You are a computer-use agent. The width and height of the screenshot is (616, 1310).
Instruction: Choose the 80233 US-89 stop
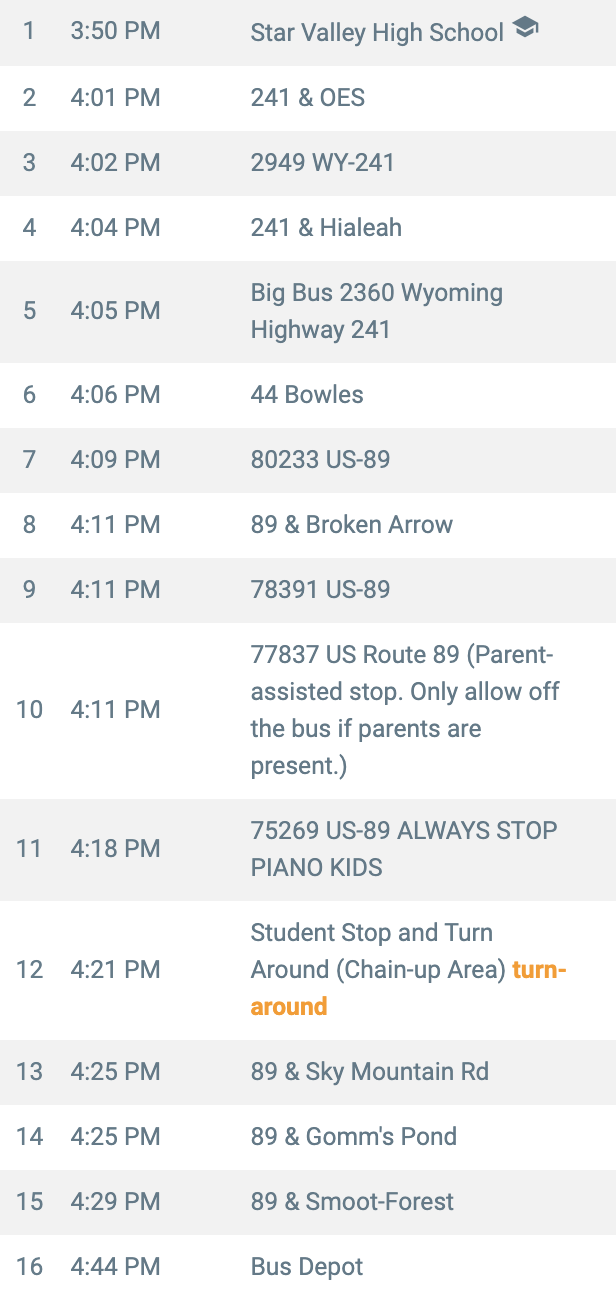[x=320, y=460]
